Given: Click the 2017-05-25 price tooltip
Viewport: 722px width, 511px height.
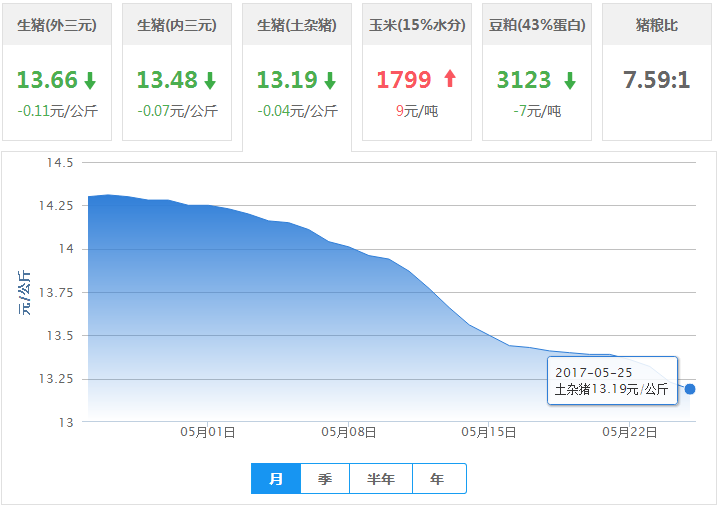Looking at the screenshot, I should click(612, 381).
